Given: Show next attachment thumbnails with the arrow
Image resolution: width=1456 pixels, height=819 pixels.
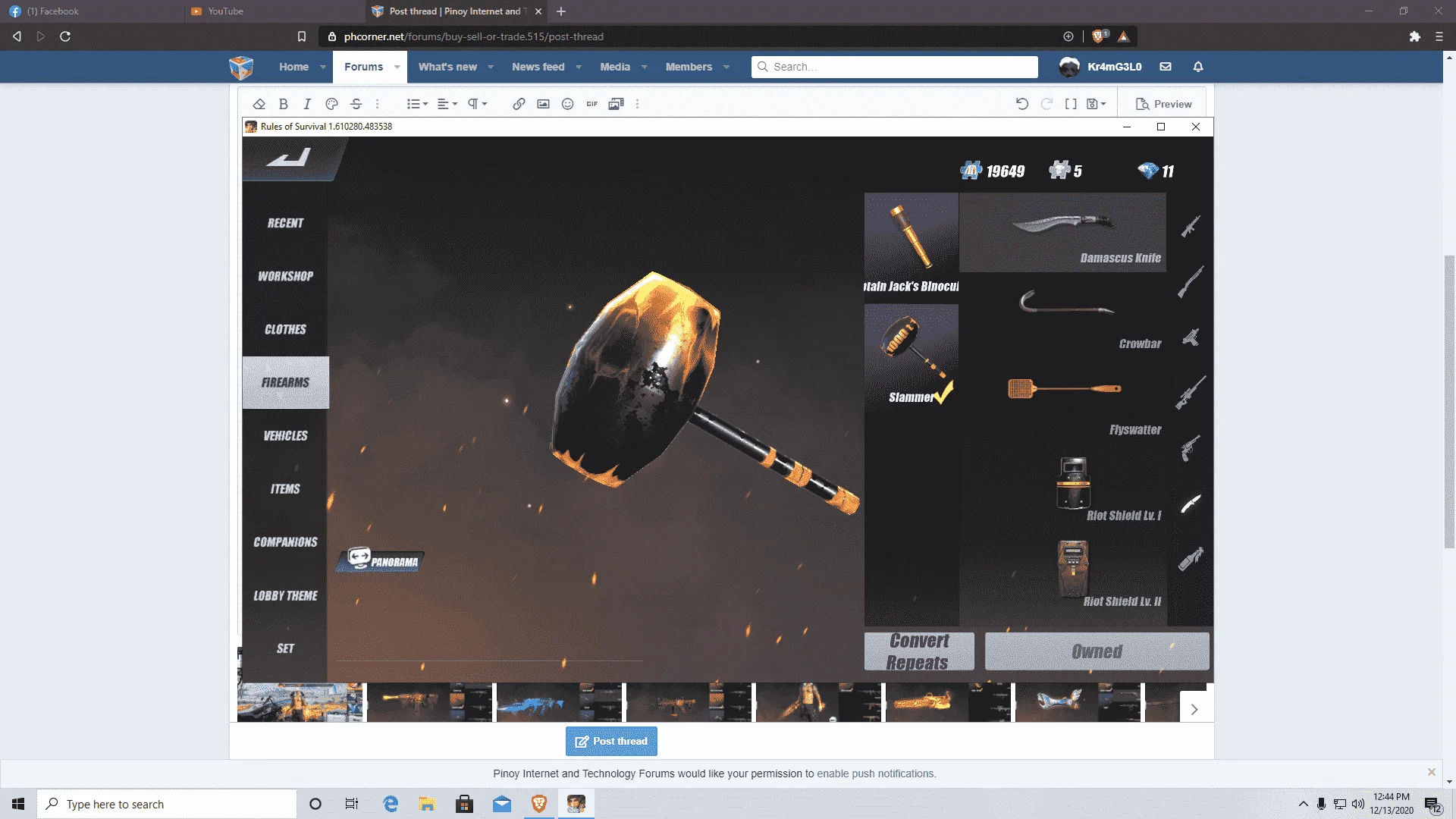Looking at the screenshot, I should coord(1194,709).
